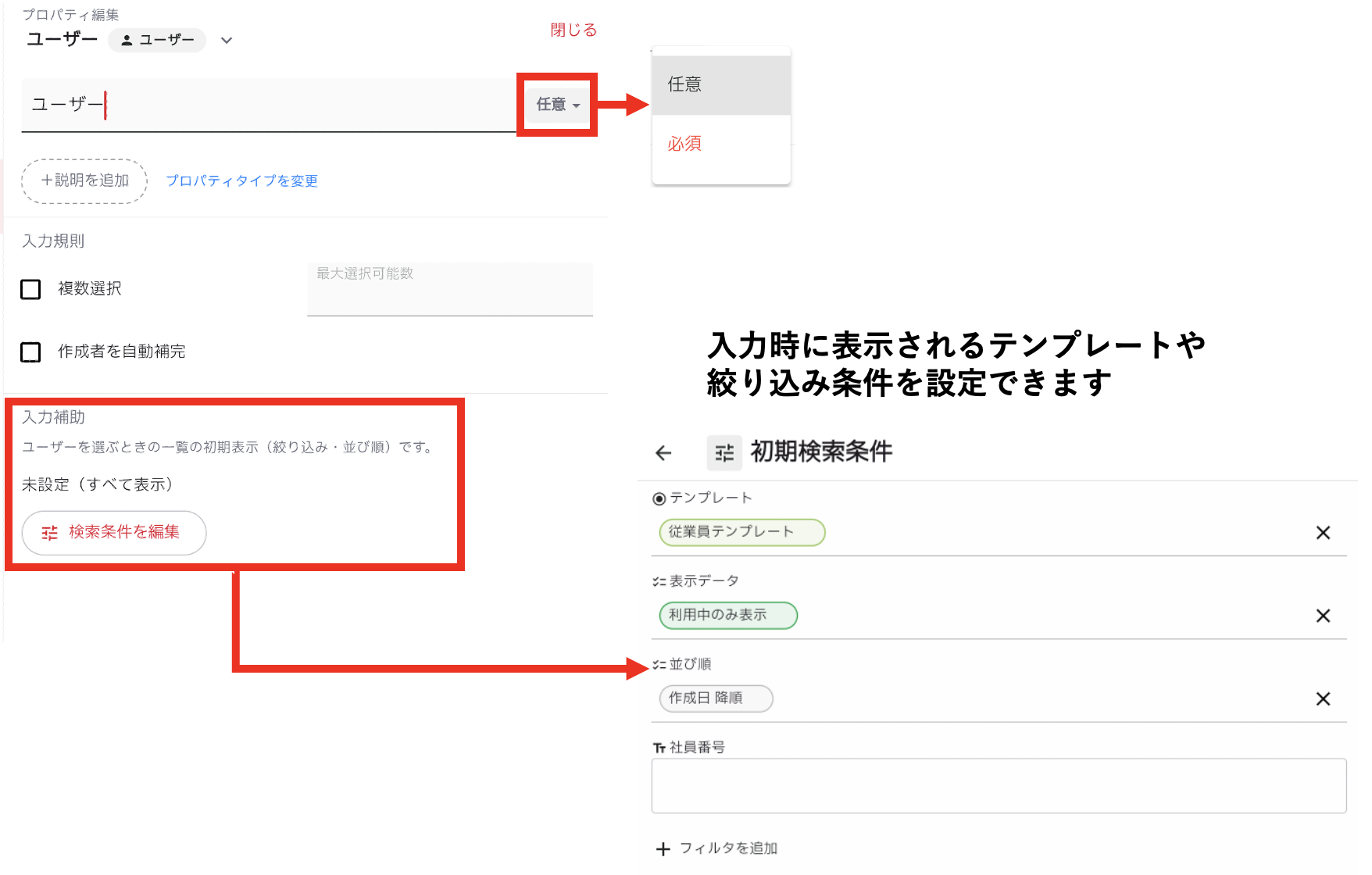This screenshot has height=875, width=1372.
Task: Open the 作成日 降順 sort chip
Action: pos(716,698)
